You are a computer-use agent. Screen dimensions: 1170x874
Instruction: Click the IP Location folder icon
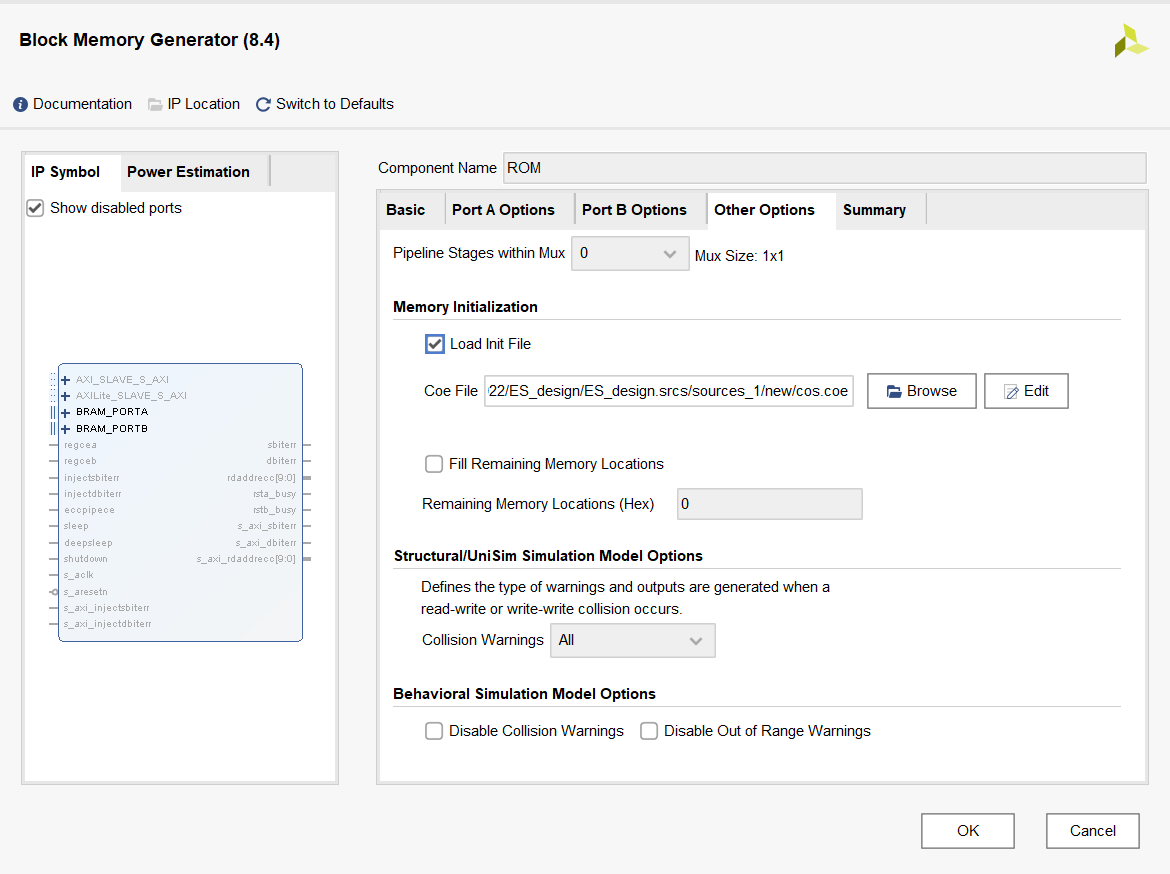tap(155, 105)
